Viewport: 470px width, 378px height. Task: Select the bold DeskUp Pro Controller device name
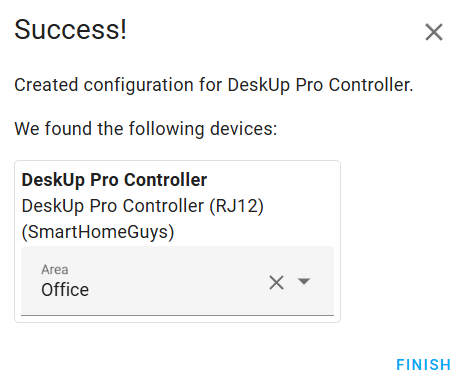point(114,180)
